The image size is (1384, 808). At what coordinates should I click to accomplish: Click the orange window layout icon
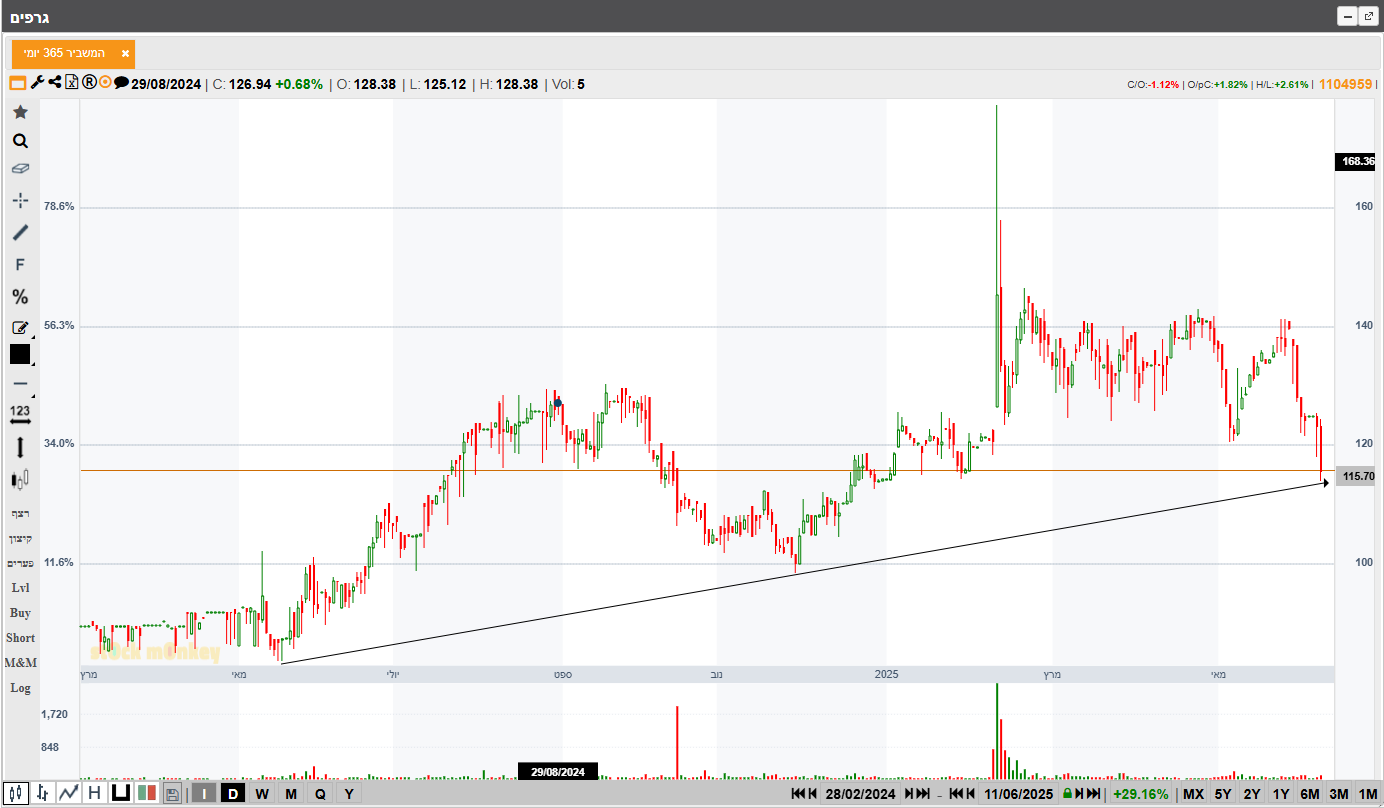(17, 84)
